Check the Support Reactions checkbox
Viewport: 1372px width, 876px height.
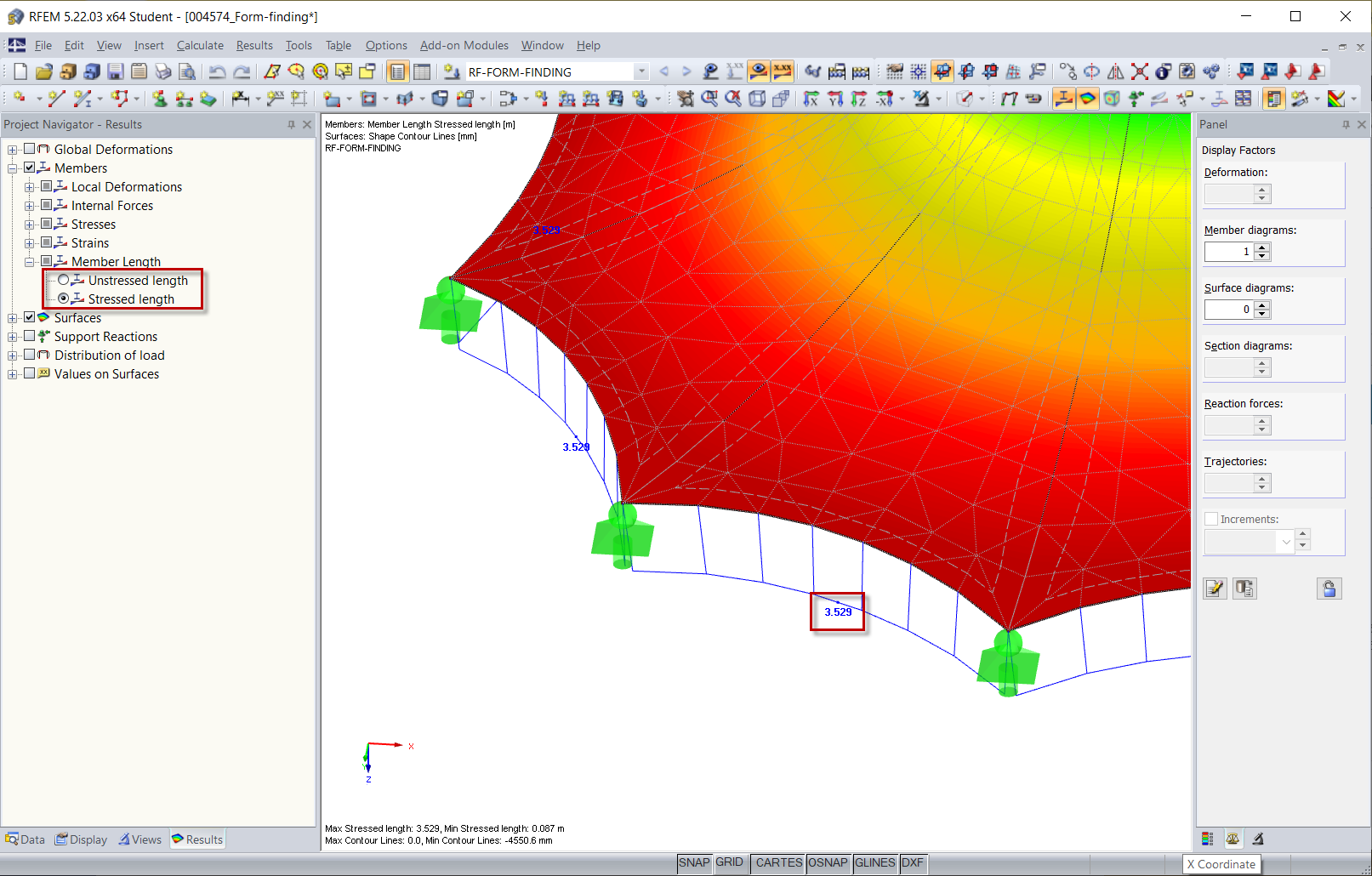tap(30, 336)
